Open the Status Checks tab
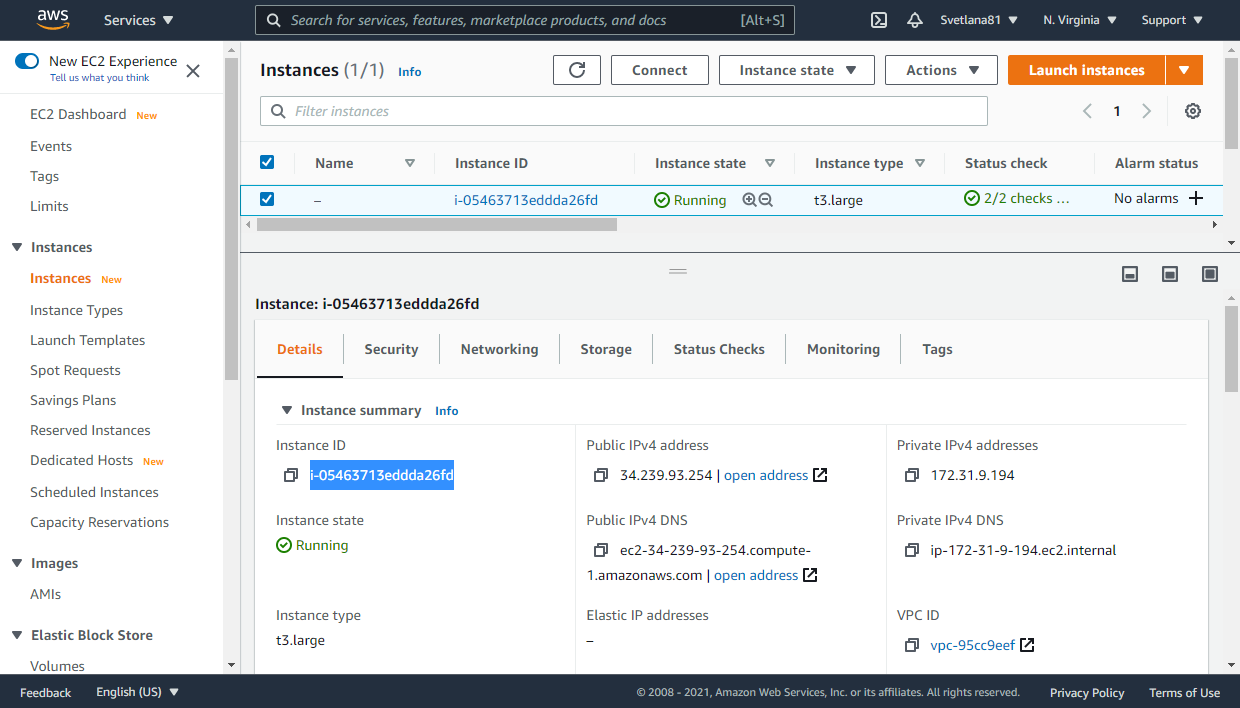Image resolution: width=1240 pixels, height=708 pixels. (x=719, y=349)
